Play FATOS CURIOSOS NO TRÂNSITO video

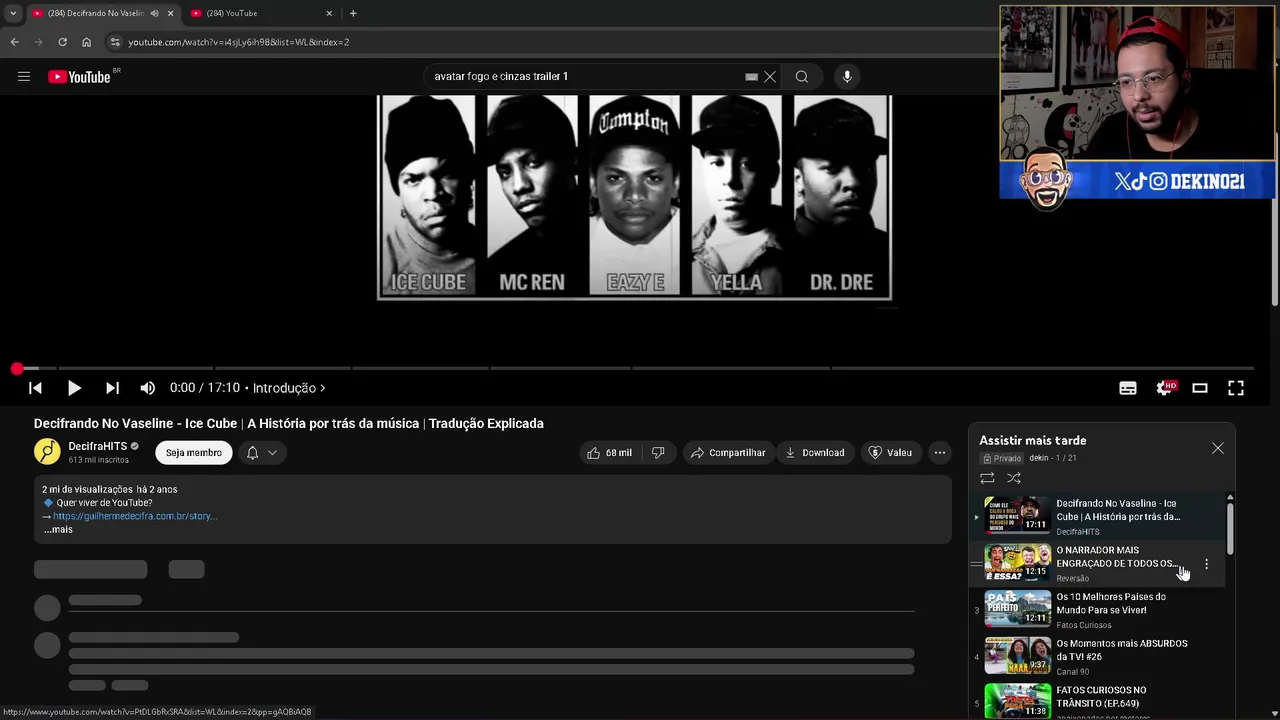1097,702
